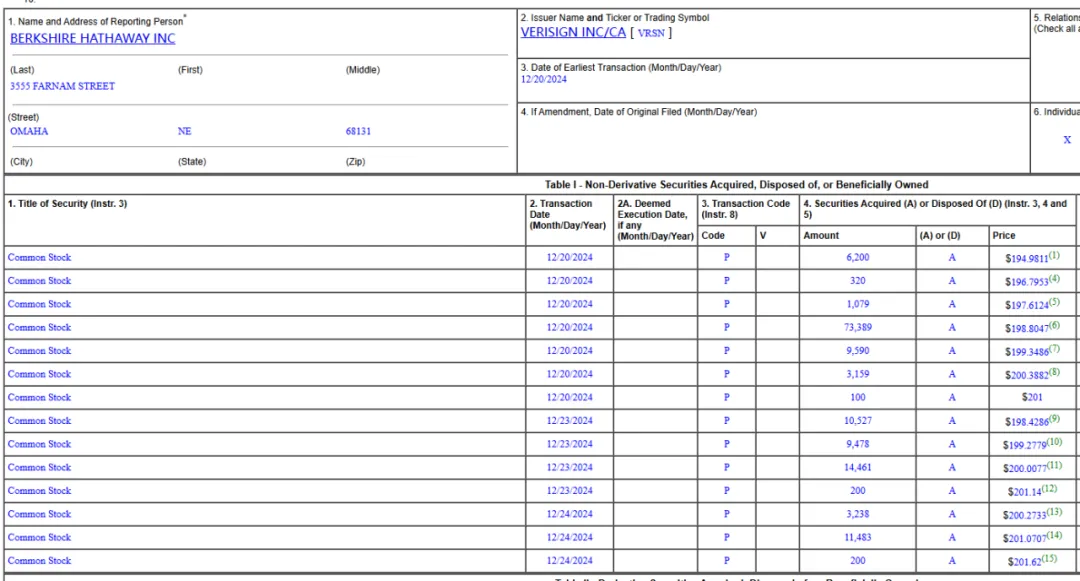Screen dimensions: 1080x581
Task: Select the date in the 14,461 row
Action: pos(570,467)
